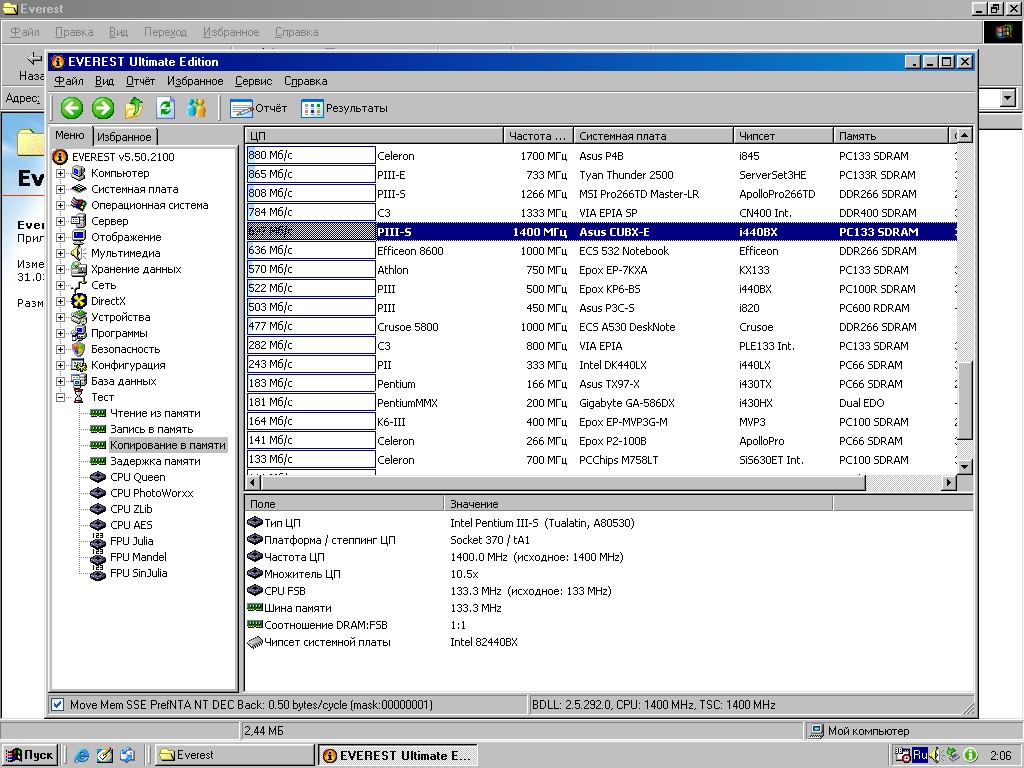
Task: Collapse the Тест tree node
Action: (61, 397)
